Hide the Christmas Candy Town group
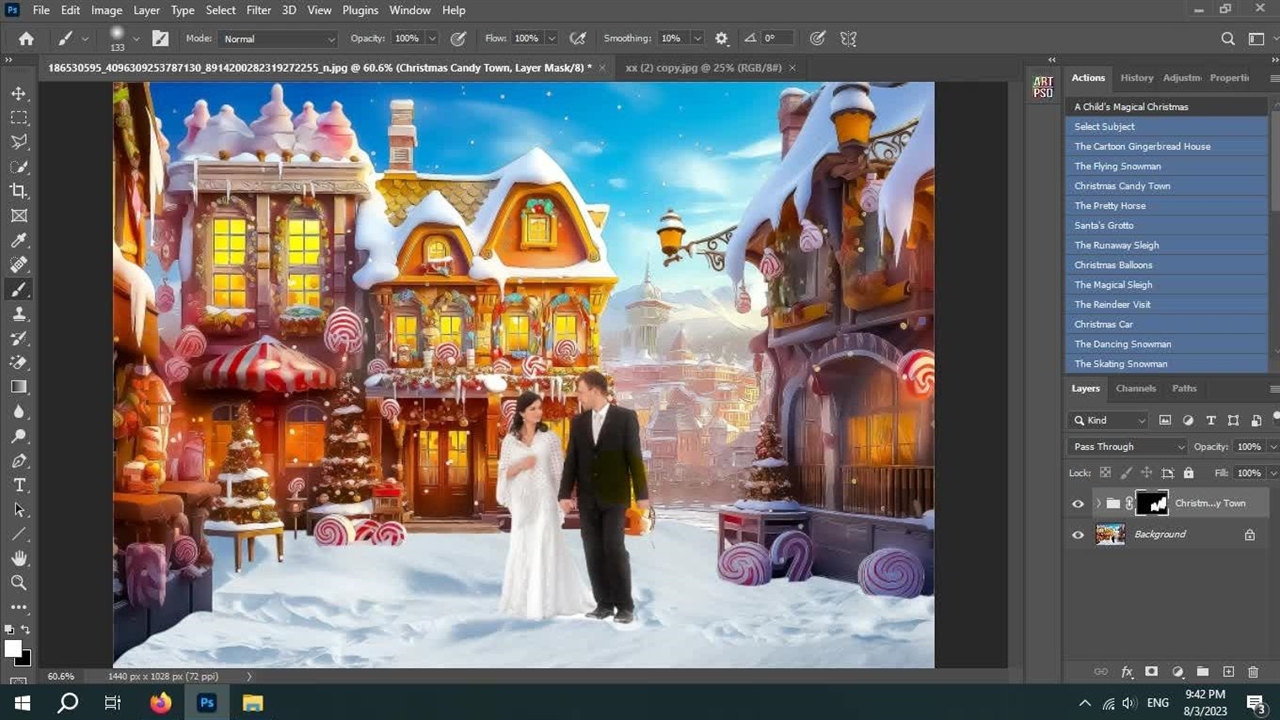 [x=1078, y=504]
